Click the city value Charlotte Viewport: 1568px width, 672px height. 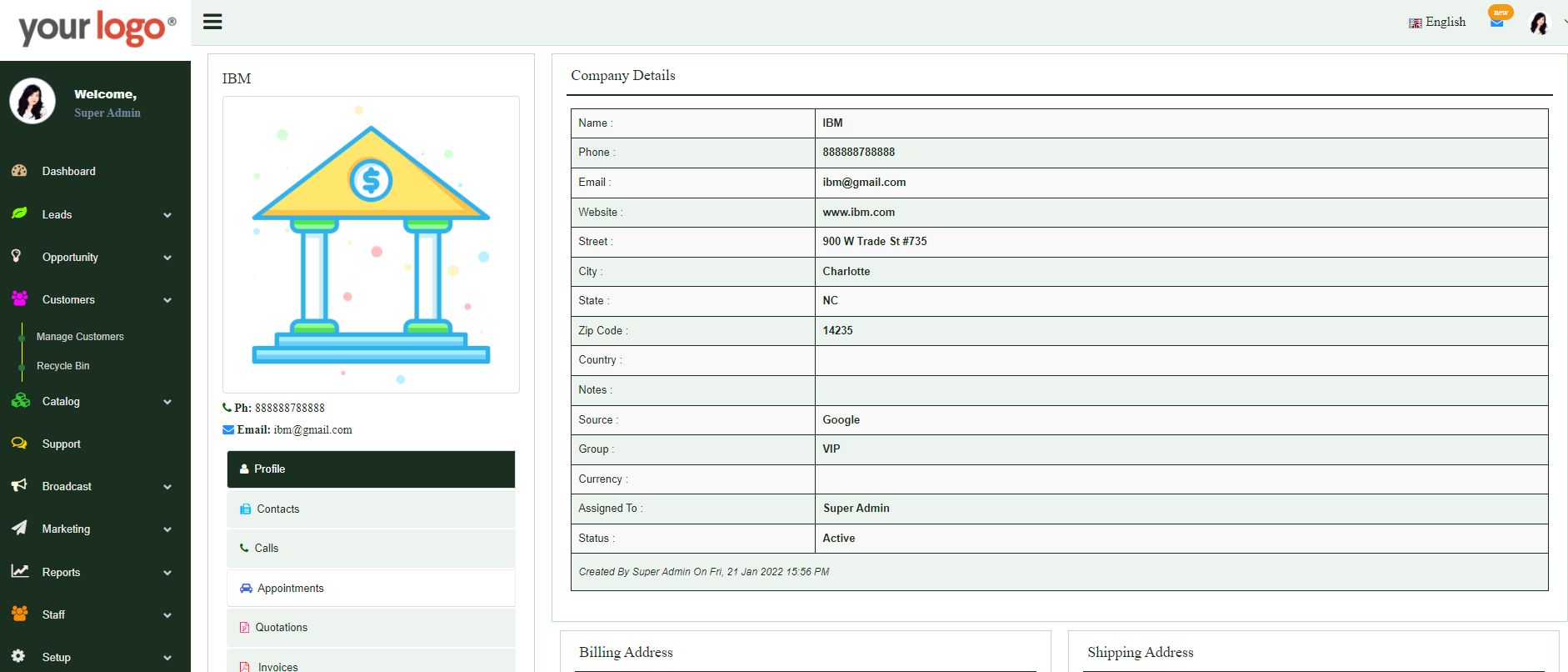[846, 272]
